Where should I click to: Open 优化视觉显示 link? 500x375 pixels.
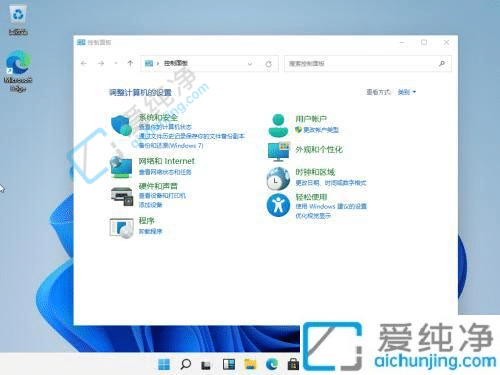313,216
